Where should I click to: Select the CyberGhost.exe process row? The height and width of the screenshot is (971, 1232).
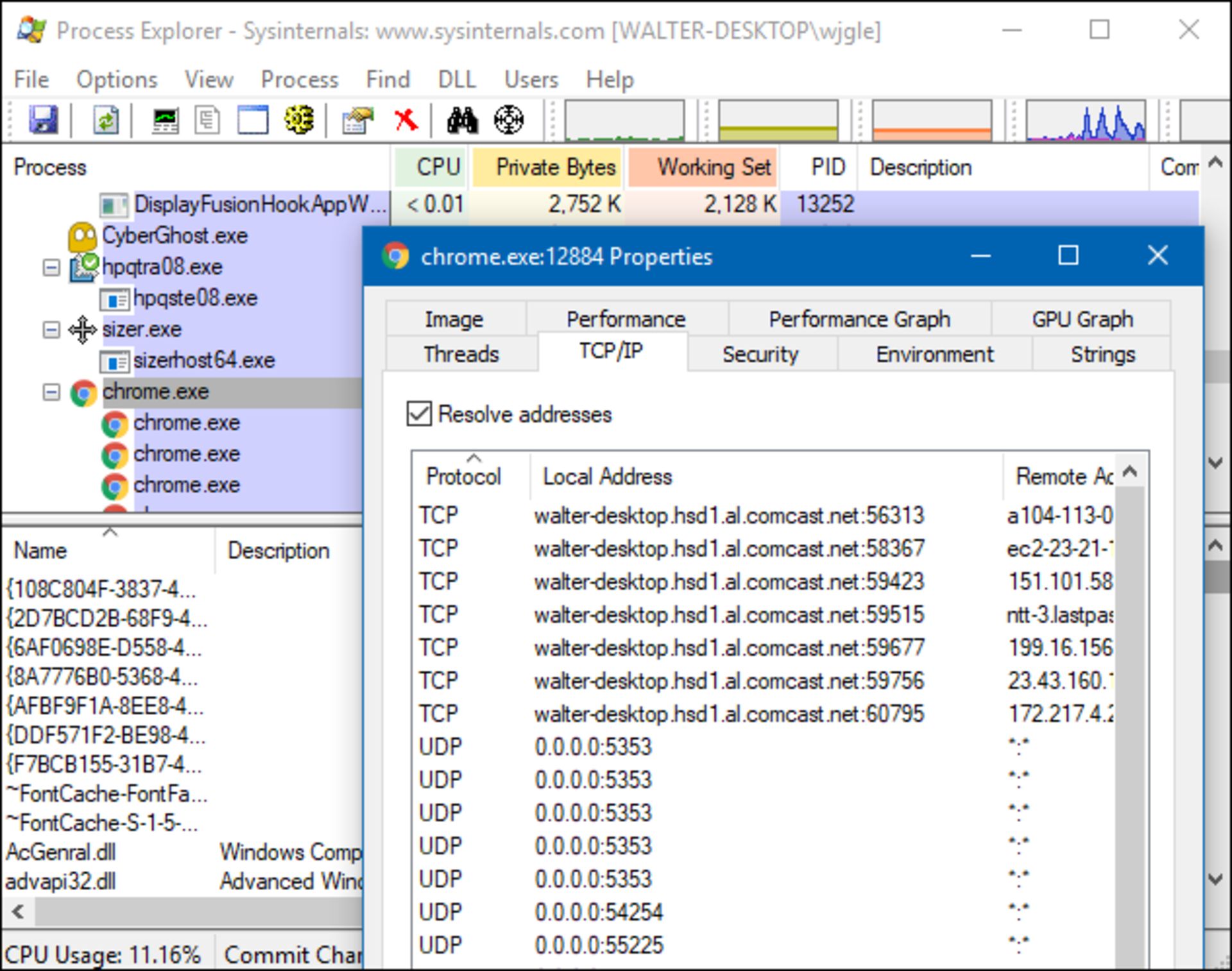click(175, 235)
